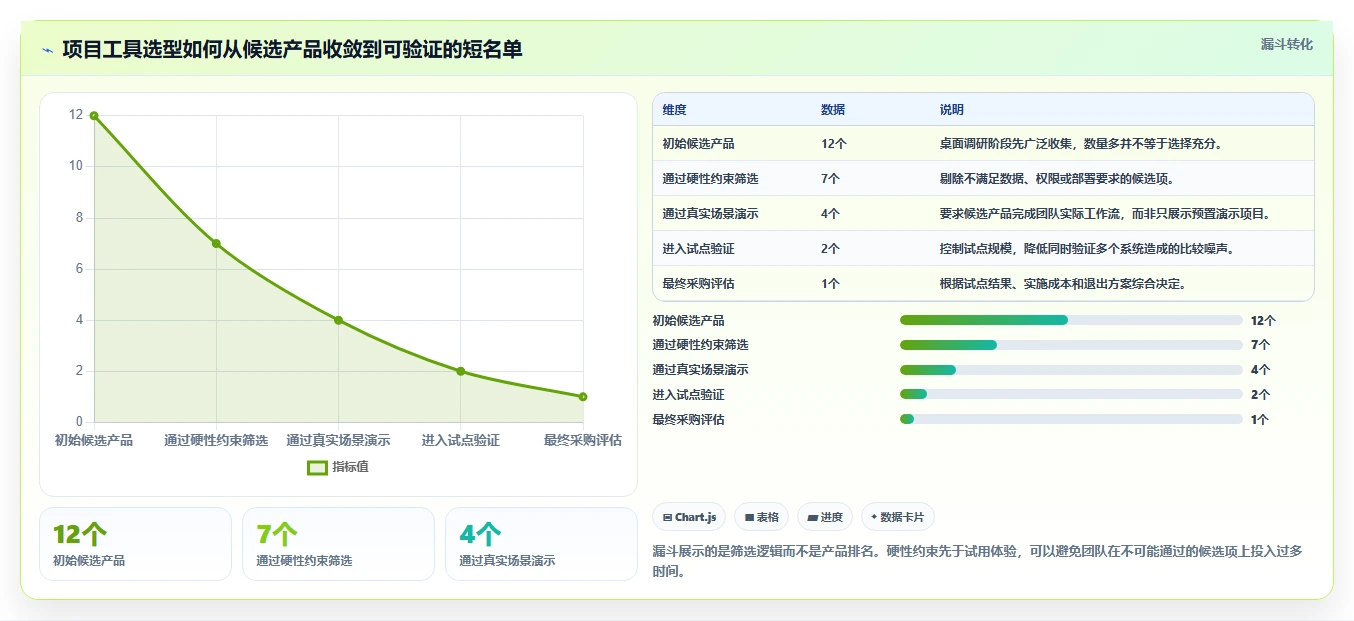Click the description starting 桌面调研阶段先广泛收集
This screenshot has width=1354, height=621.
[x=1081, y=144]
